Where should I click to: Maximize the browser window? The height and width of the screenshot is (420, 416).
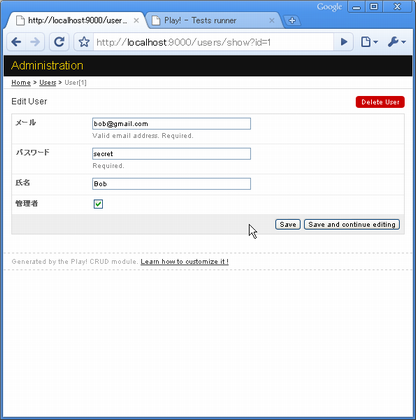(374, 7)
